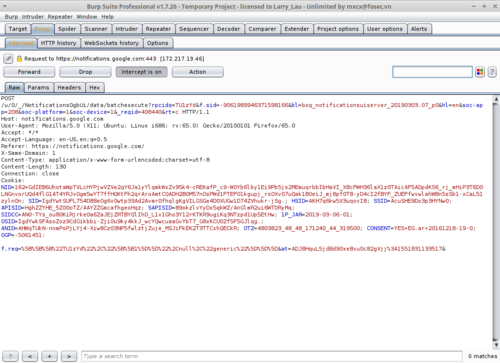This screenshot has width=500, height=363.
Task: Click the 'Type a search term' field
Action: pyautogui.click(x=272, y=356)
